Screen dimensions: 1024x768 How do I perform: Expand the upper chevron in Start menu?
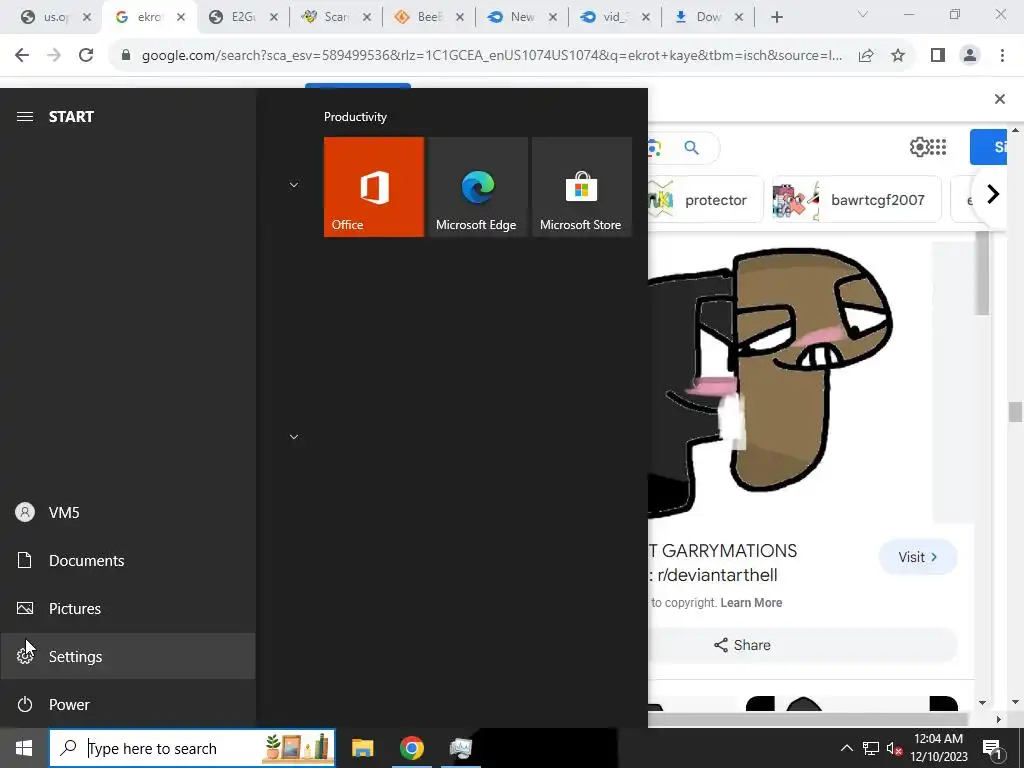(294, 185)
